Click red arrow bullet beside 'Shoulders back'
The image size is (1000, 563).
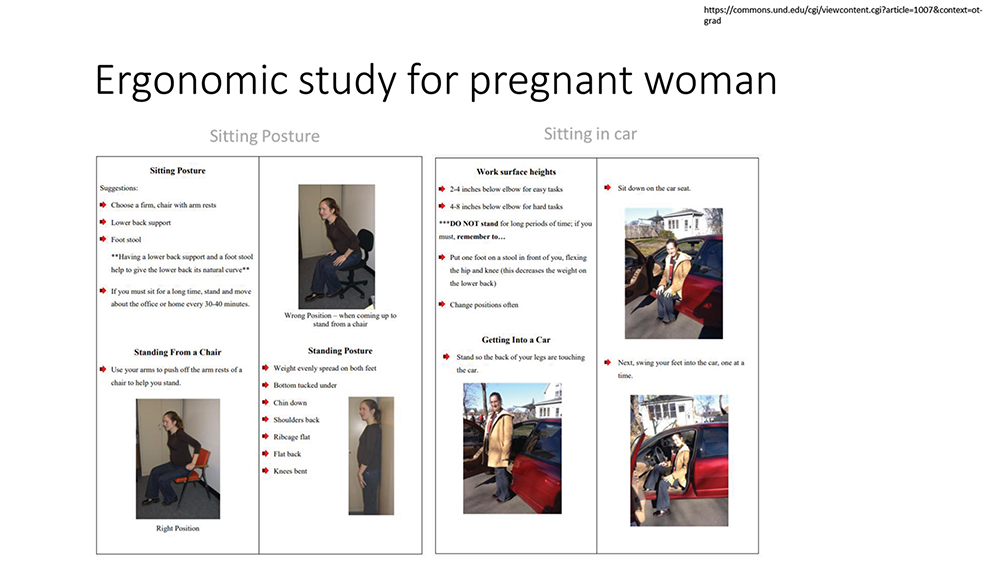pos(265,420)
